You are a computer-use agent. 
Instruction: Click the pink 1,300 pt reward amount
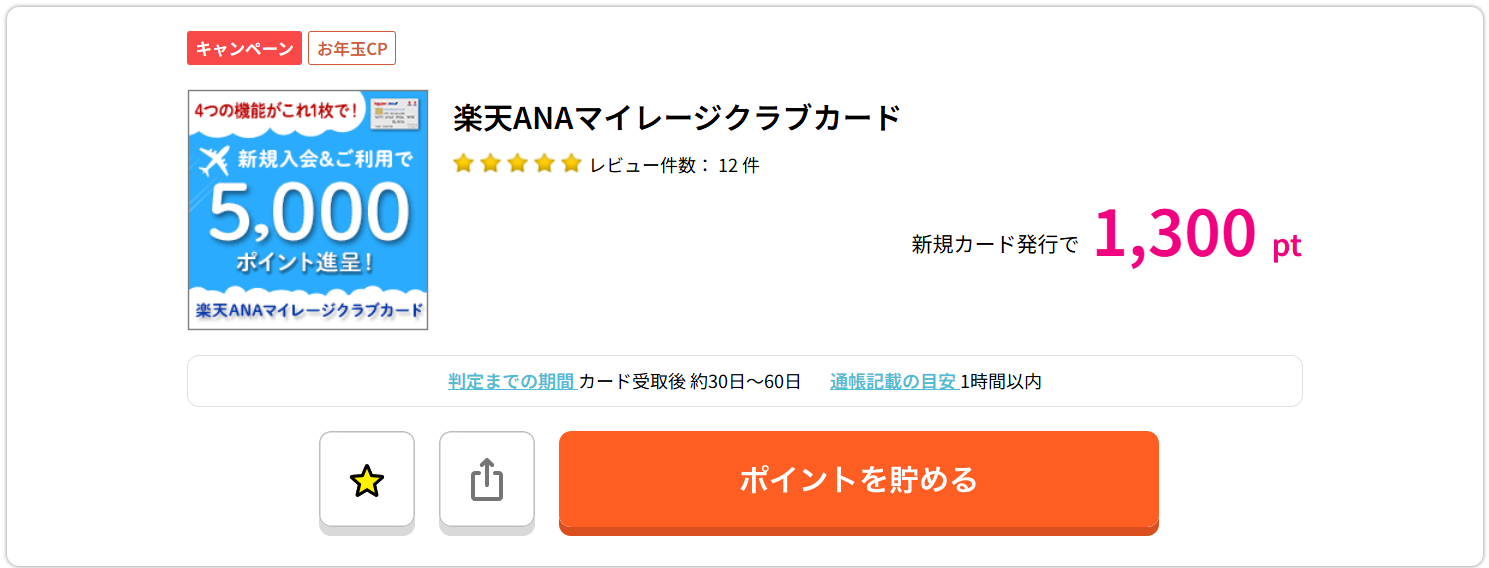(1197, 233)
